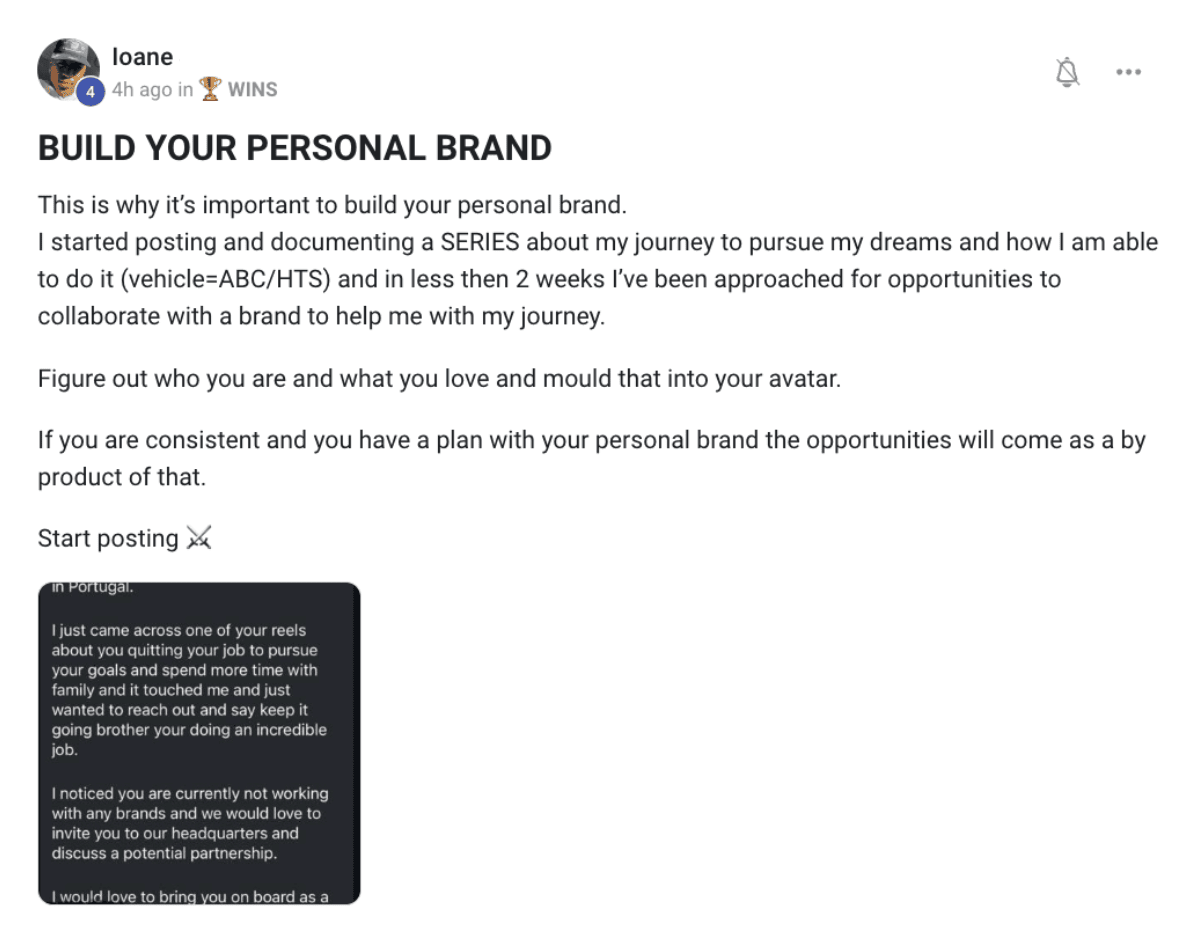Viewport: 1188px width, 930px height.
Task: Click the 'Figure out who you are' paragraph
Action: click(x=439, y=378)
